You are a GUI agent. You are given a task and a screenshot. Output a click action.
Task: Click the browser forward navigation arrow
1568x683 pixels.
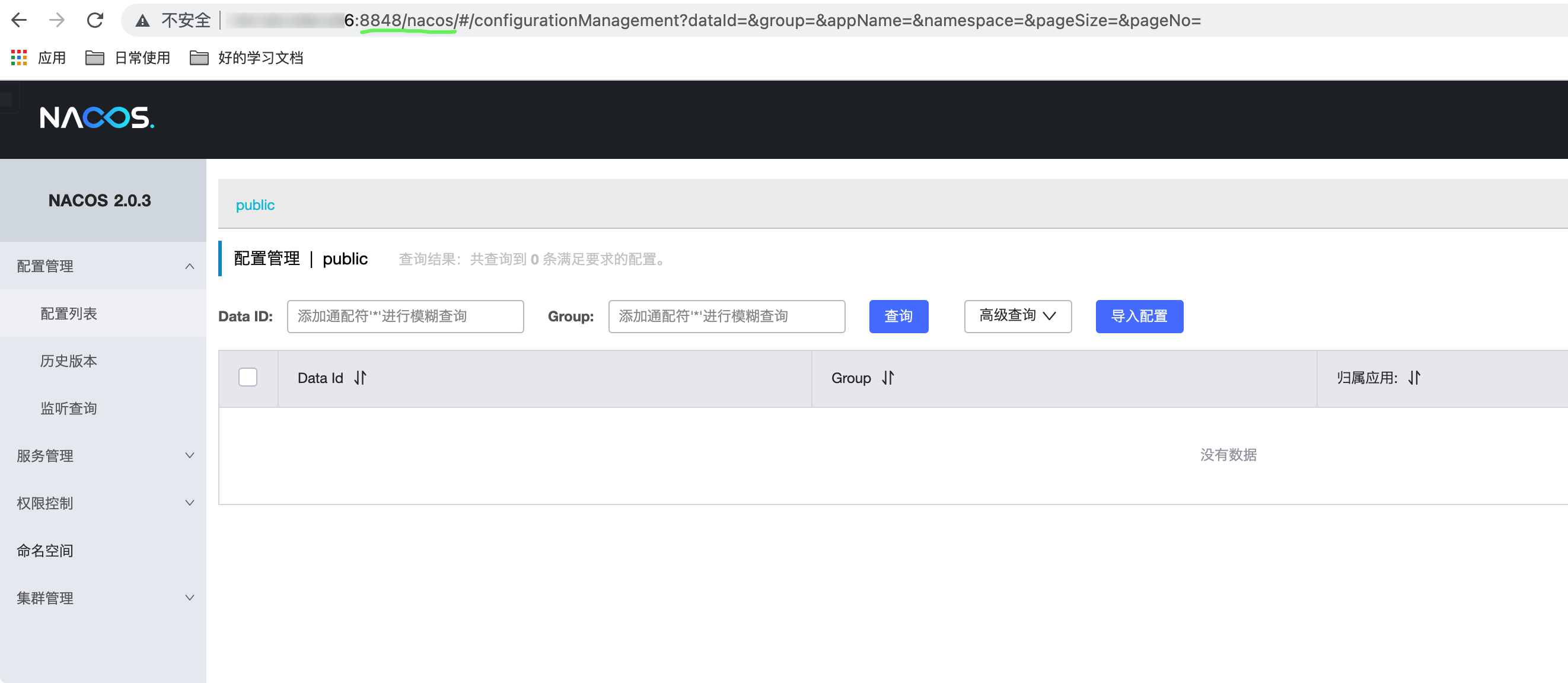[x=57, y=20]
